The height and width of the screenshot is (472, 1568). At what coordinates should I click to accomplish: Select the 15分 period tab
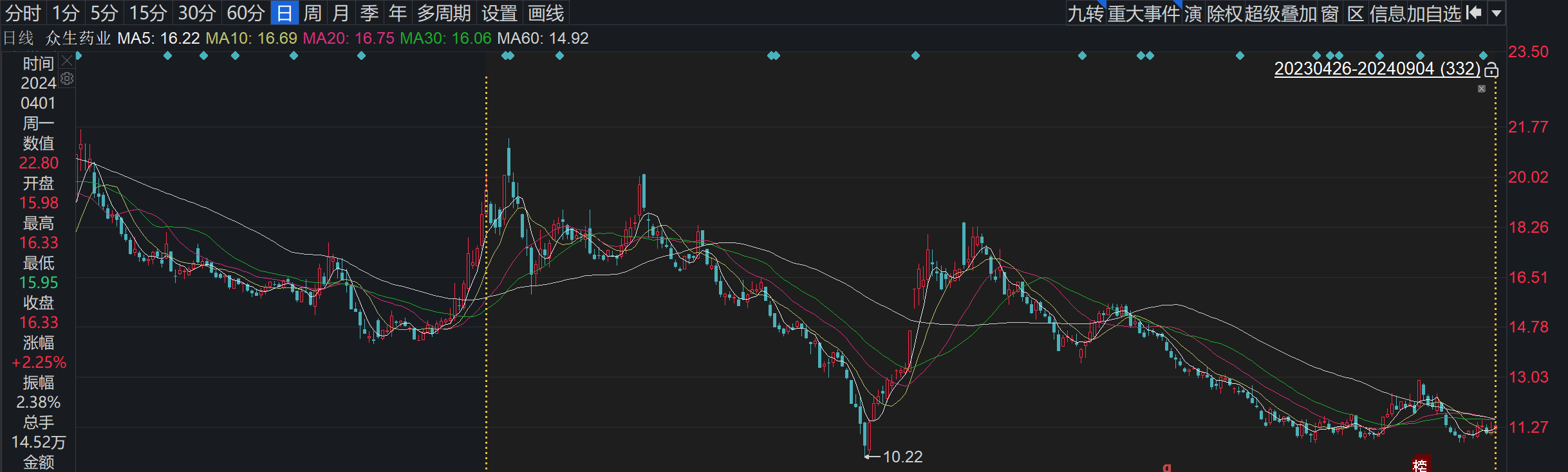point(148,13)
